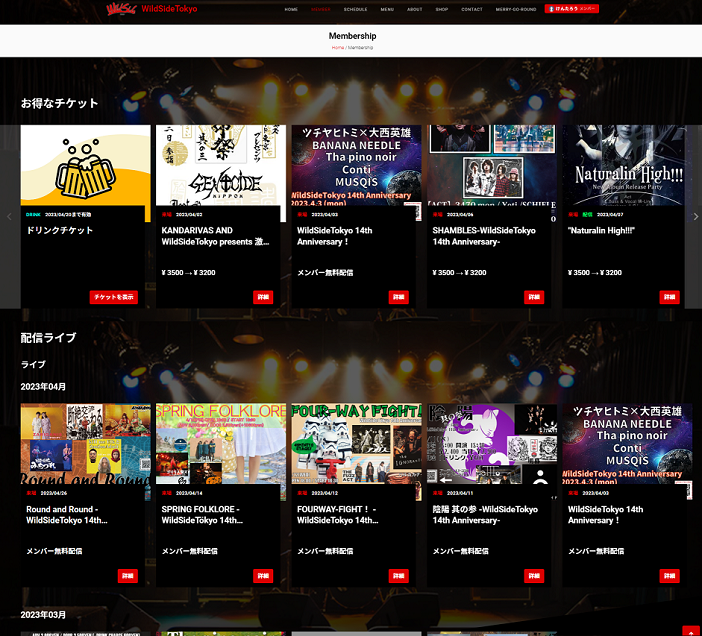
Task: Go to previous ticket carousel slide
Action: click(x=9, y=217)
